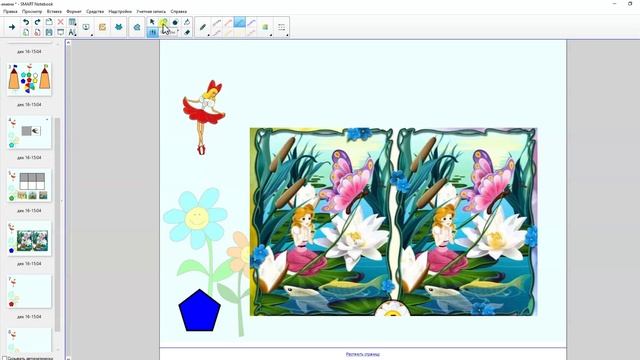The height and width of the screenshot is (360, 640).
Task: Open the line style dashed icon
Action: [281, 27]
